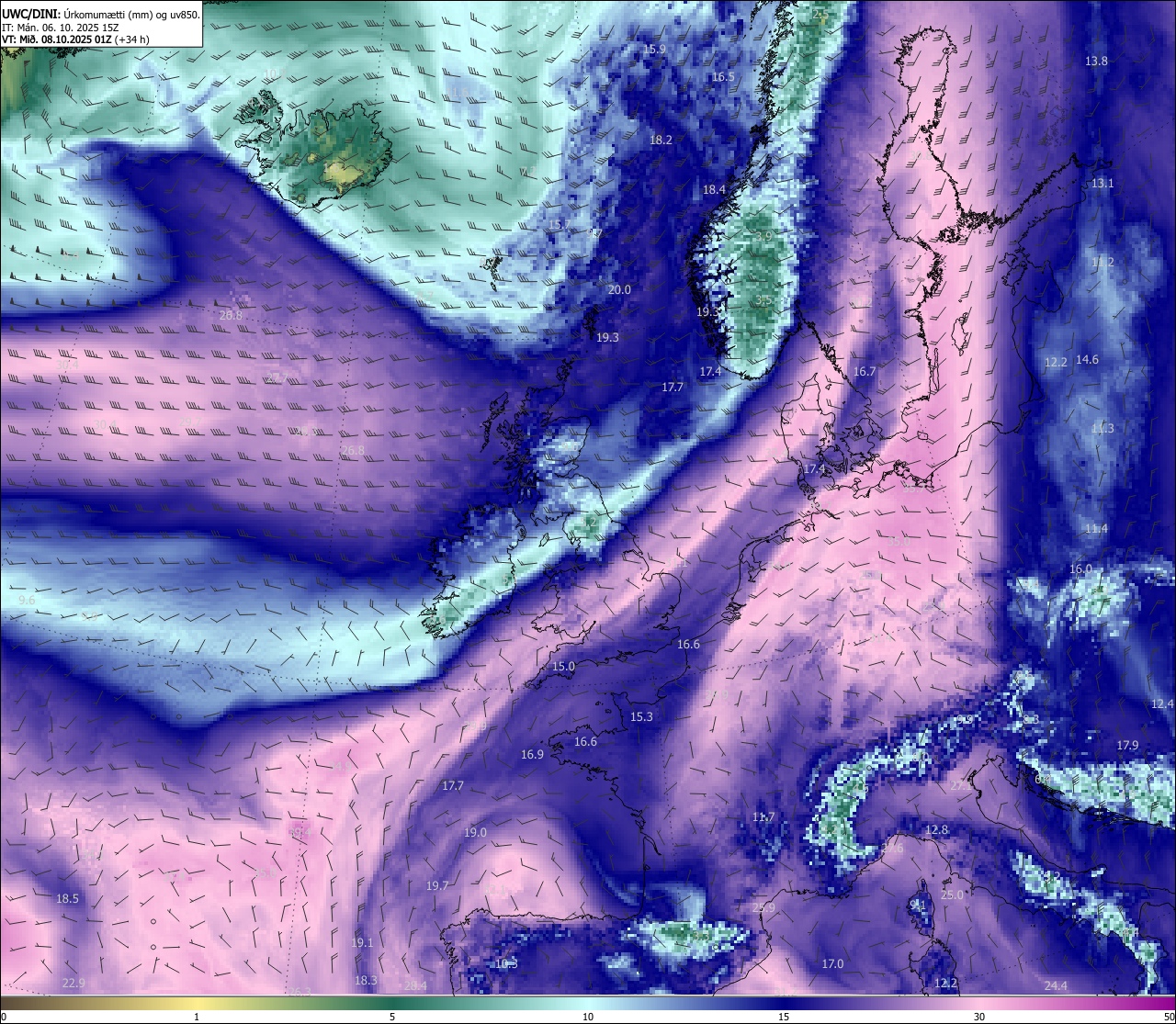This screenshot has height=1024, width=1176.
Task: Click the 24.4 value in the bottom right
Action: [1056, 985]
